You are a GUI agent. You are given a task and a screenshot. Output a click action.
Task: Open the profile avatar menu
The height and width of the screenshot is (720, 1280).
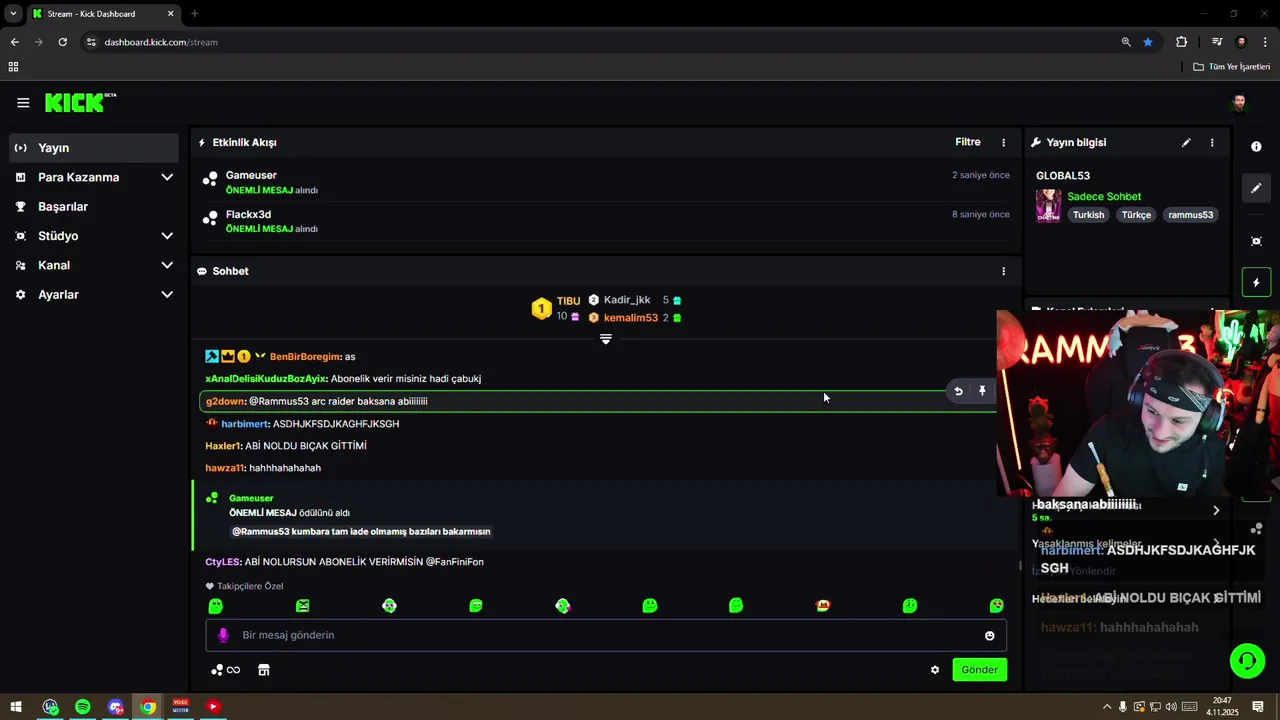[x=1239, y=103]
